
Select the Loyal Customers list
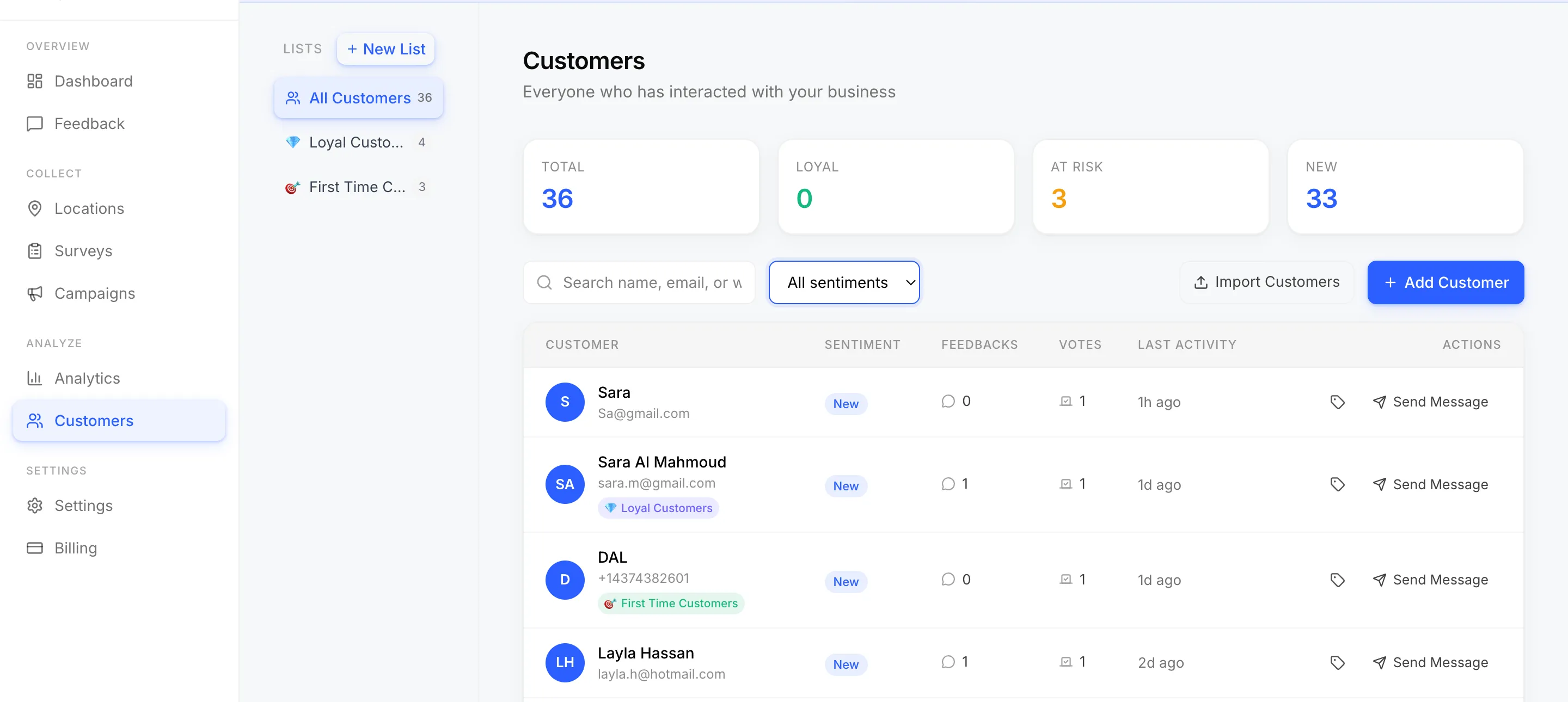359,143
